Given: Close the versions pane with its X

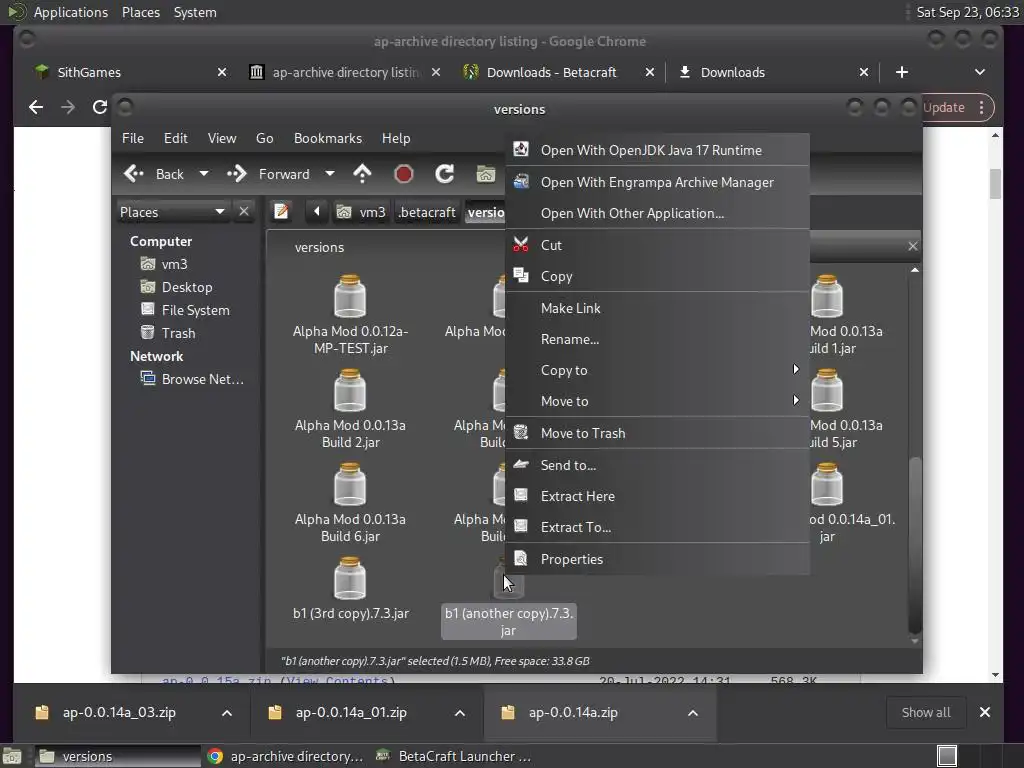Looking at the screenshot, I should click(x=912, y=246).
